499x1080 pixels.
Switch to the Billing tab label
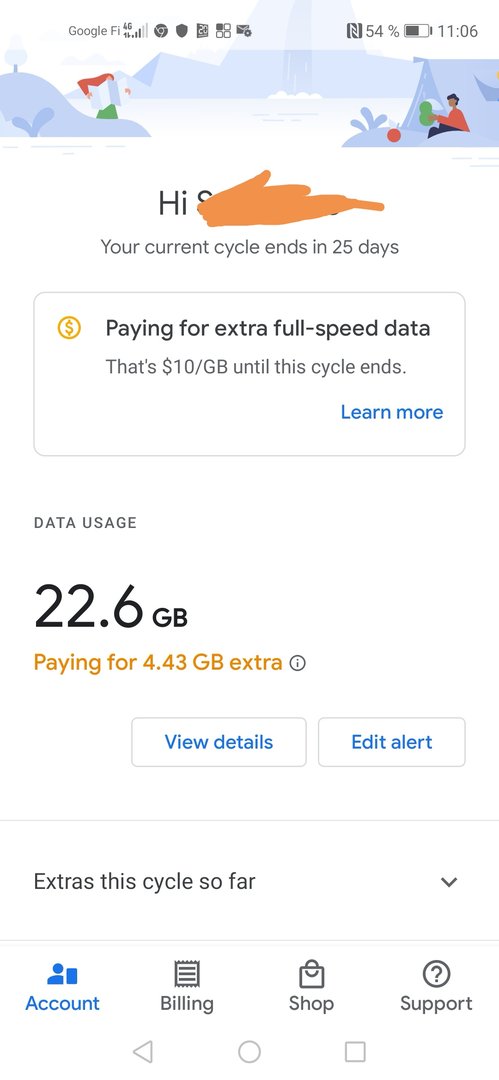click(x=187, y=1004)
